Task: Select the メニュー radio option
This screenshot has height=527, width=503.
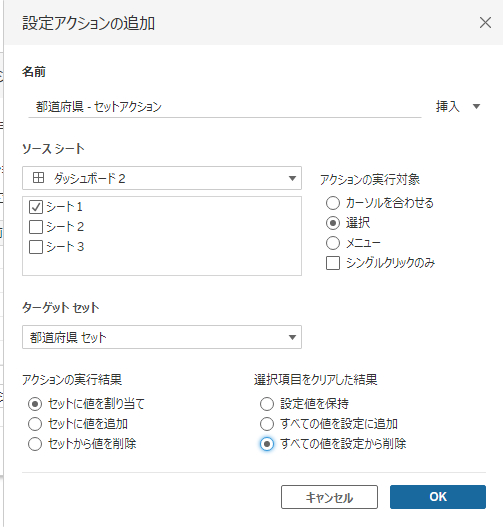Action: [333, 243]
